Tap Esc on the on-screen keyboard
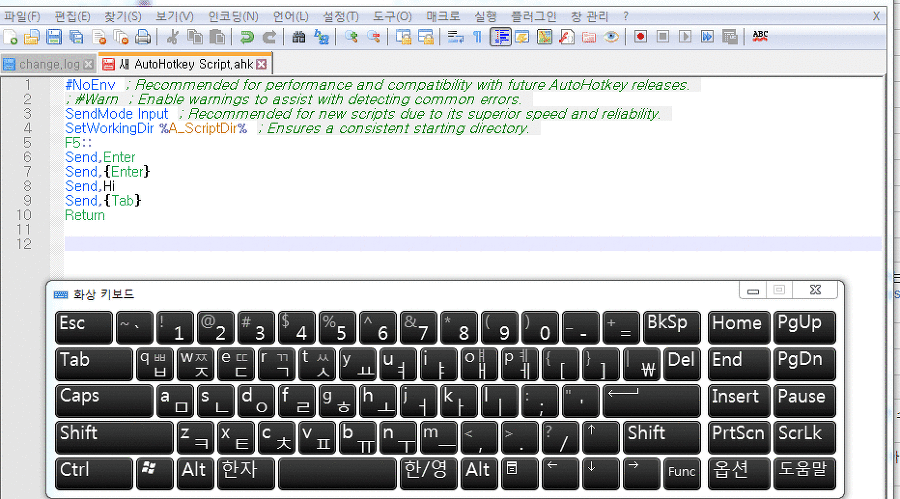 [x=84, y=327]
